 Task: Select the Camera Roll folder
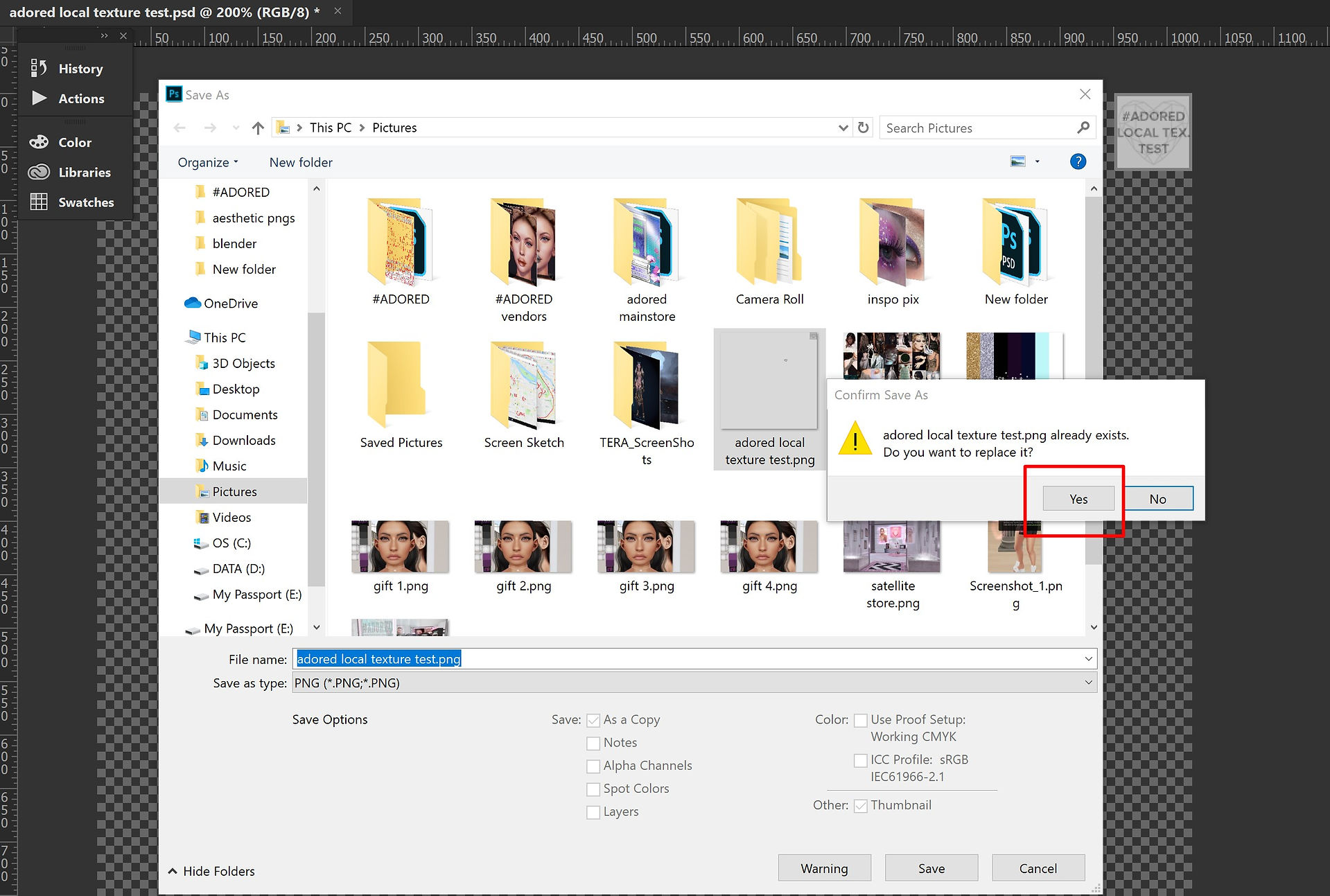coord(769,252)
